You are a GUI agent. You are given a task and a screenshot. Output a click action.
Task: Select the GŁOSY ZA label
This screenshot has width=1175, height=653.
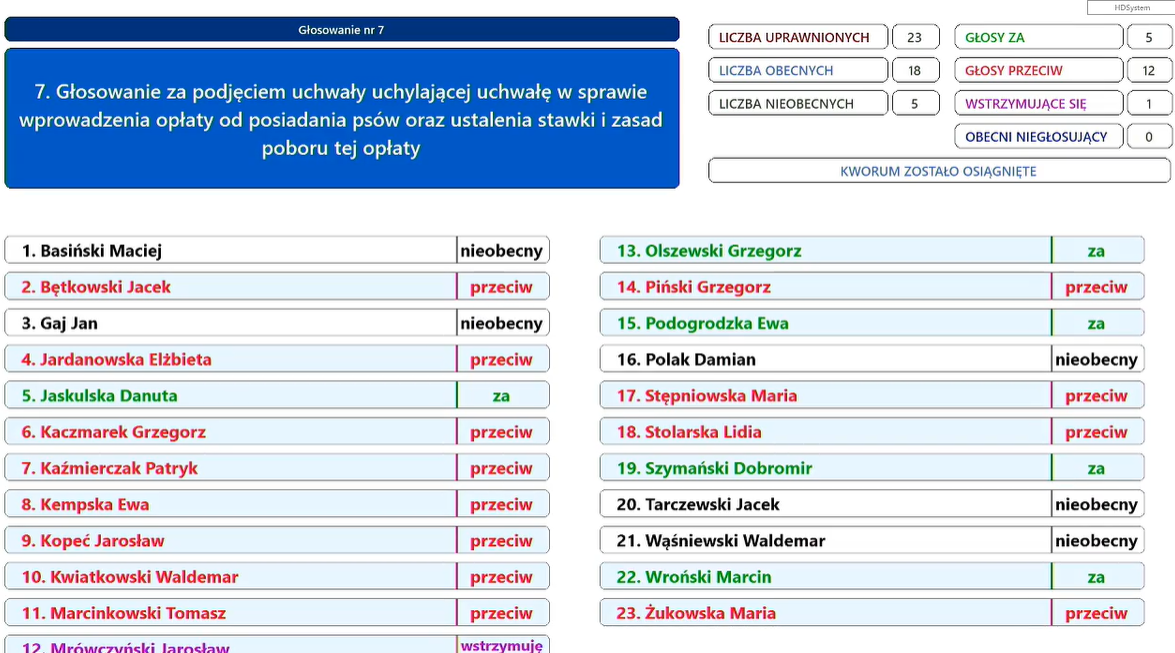click(1037, 38)
